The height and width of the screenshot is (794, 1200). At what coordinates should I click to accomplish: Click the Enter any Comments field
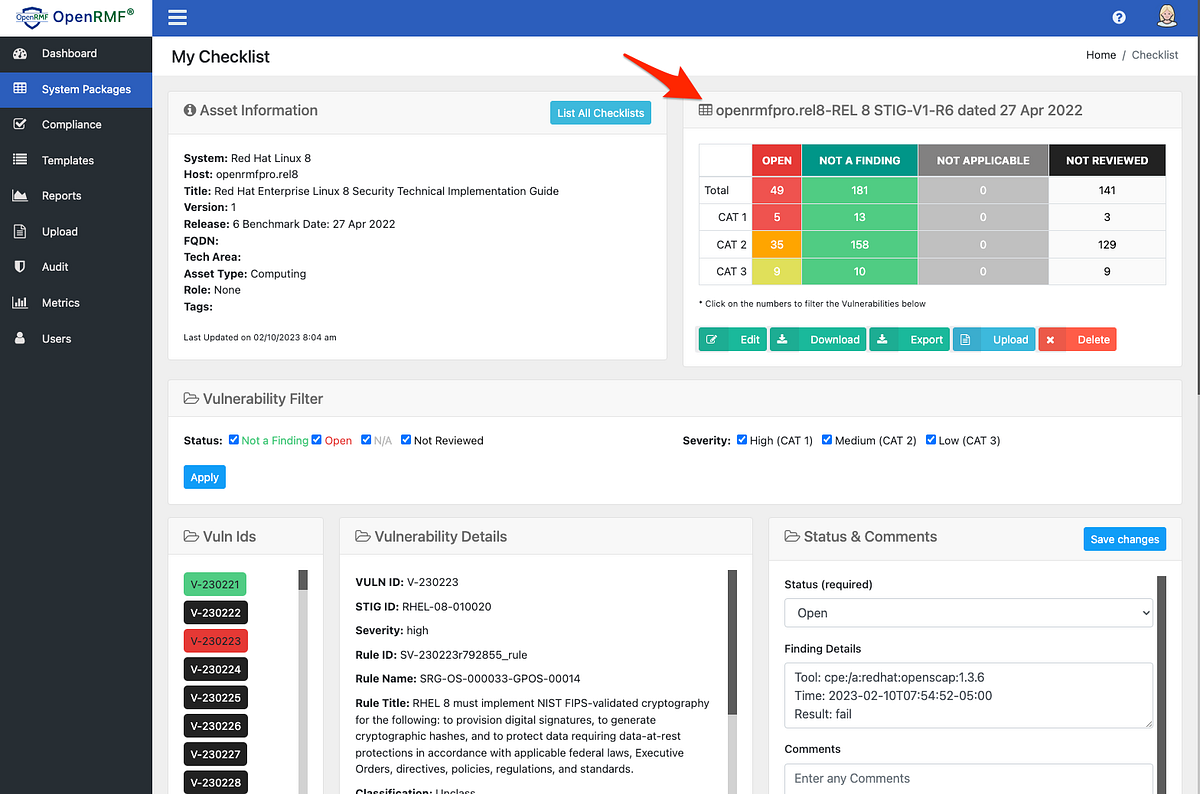coord(967,778)
